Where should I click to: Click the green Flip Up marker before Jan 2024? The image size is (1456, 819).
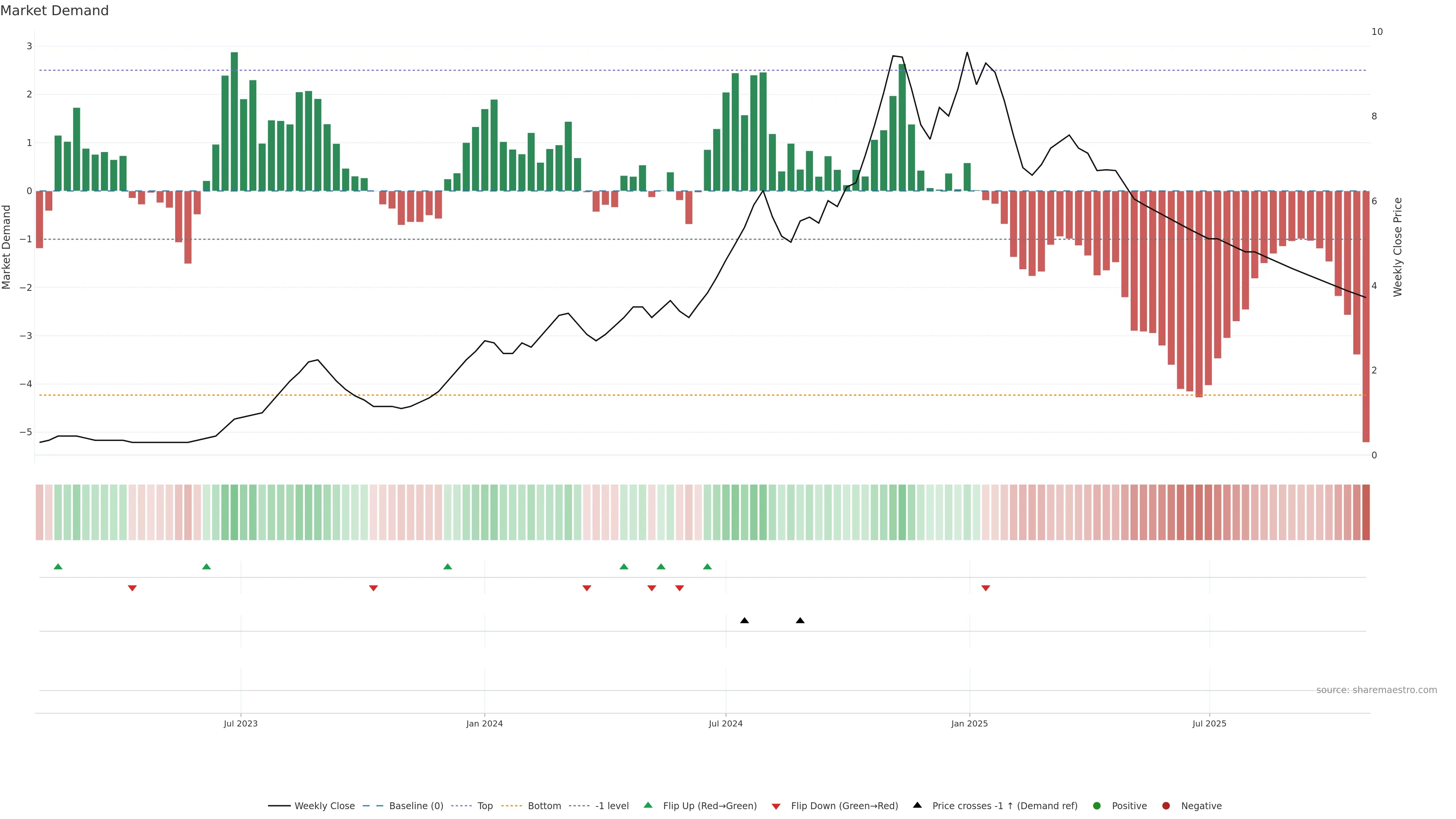pos(448,566)
